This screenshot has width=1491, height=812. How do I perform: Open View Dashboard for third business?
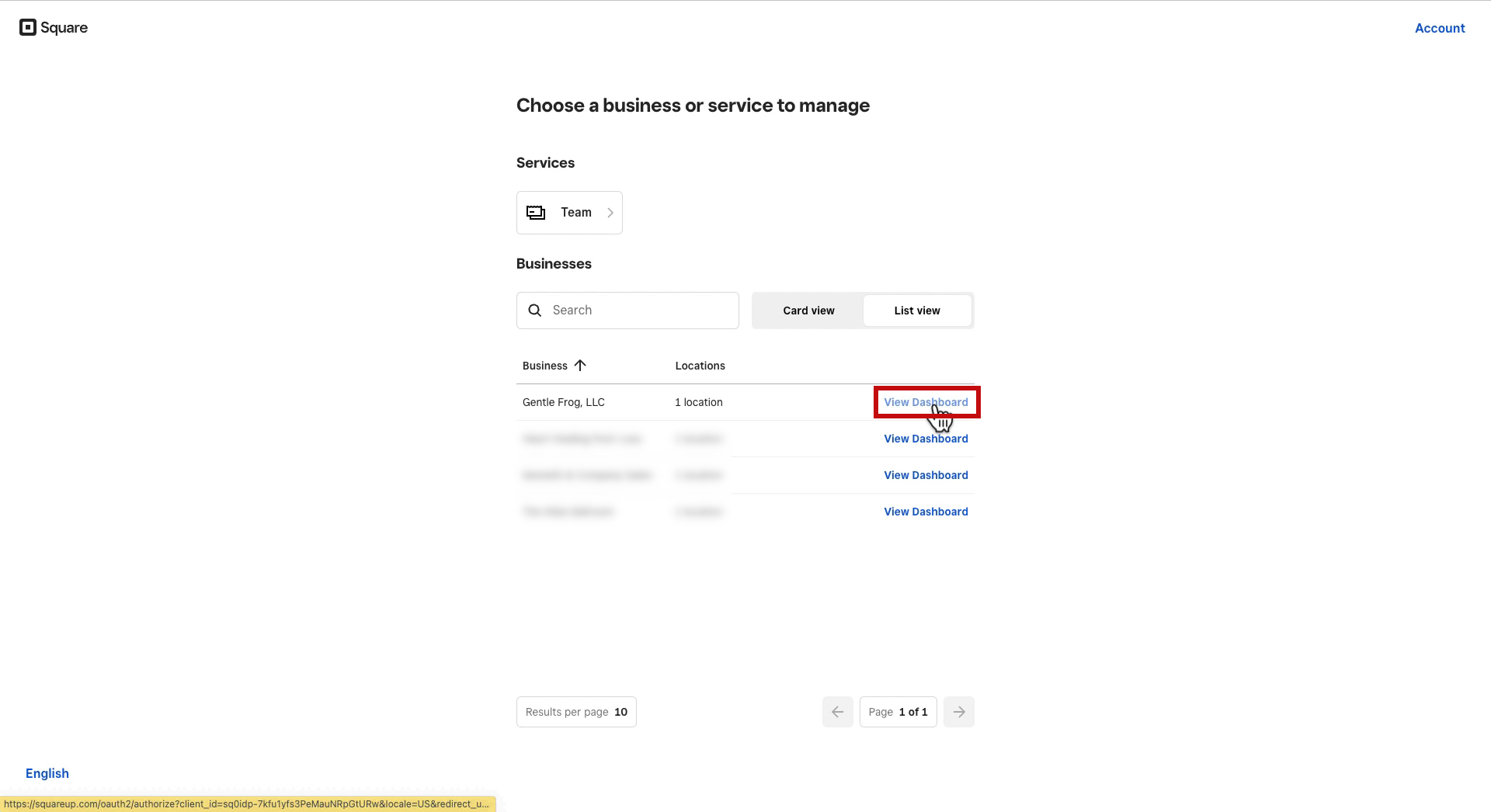pos(926,475)
